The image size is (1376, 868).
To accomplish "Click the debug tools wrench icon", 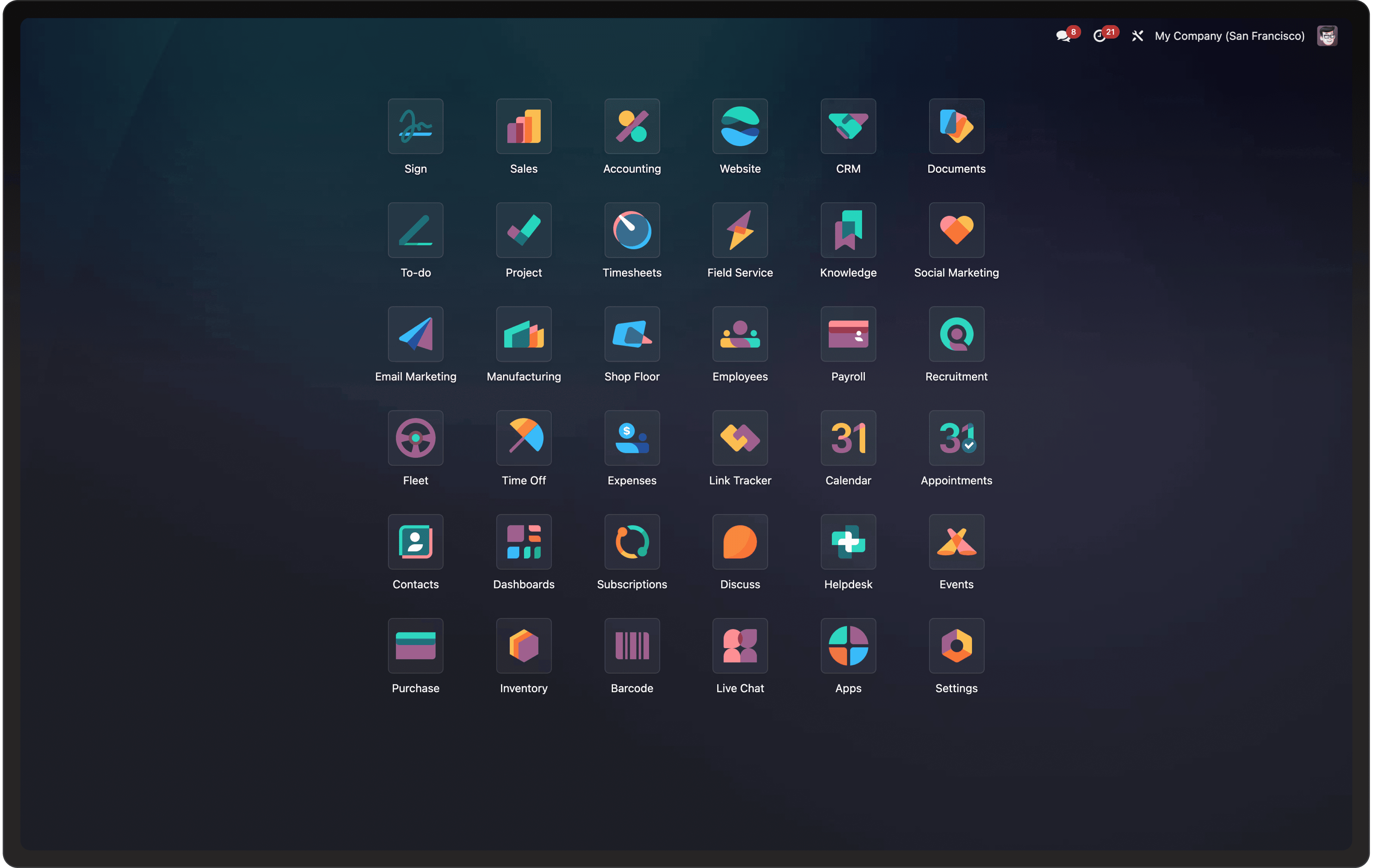I will [1137, 36].
